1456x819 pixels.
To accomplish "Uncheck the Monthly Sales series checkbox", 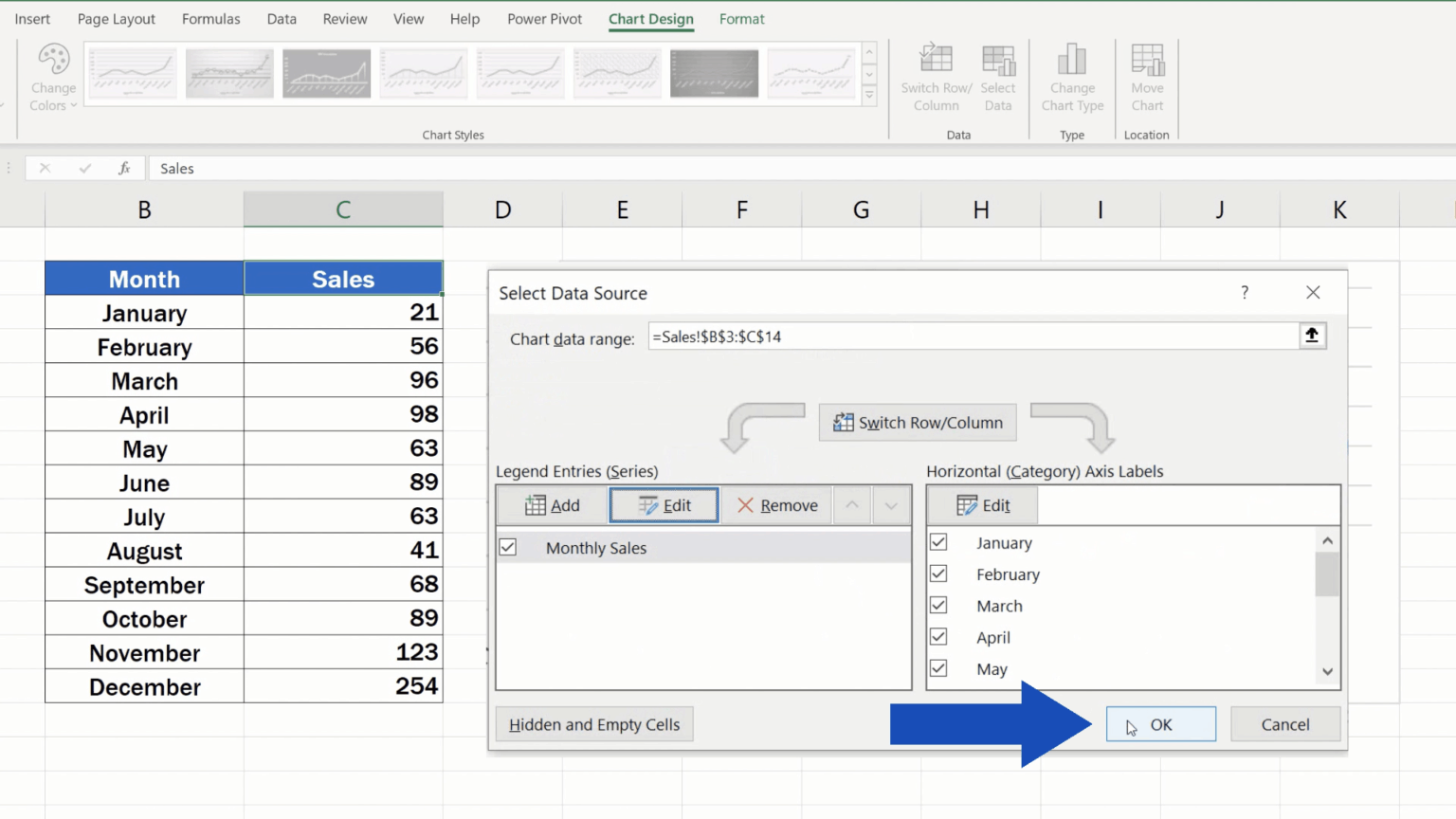I will (x=508, y=547).
